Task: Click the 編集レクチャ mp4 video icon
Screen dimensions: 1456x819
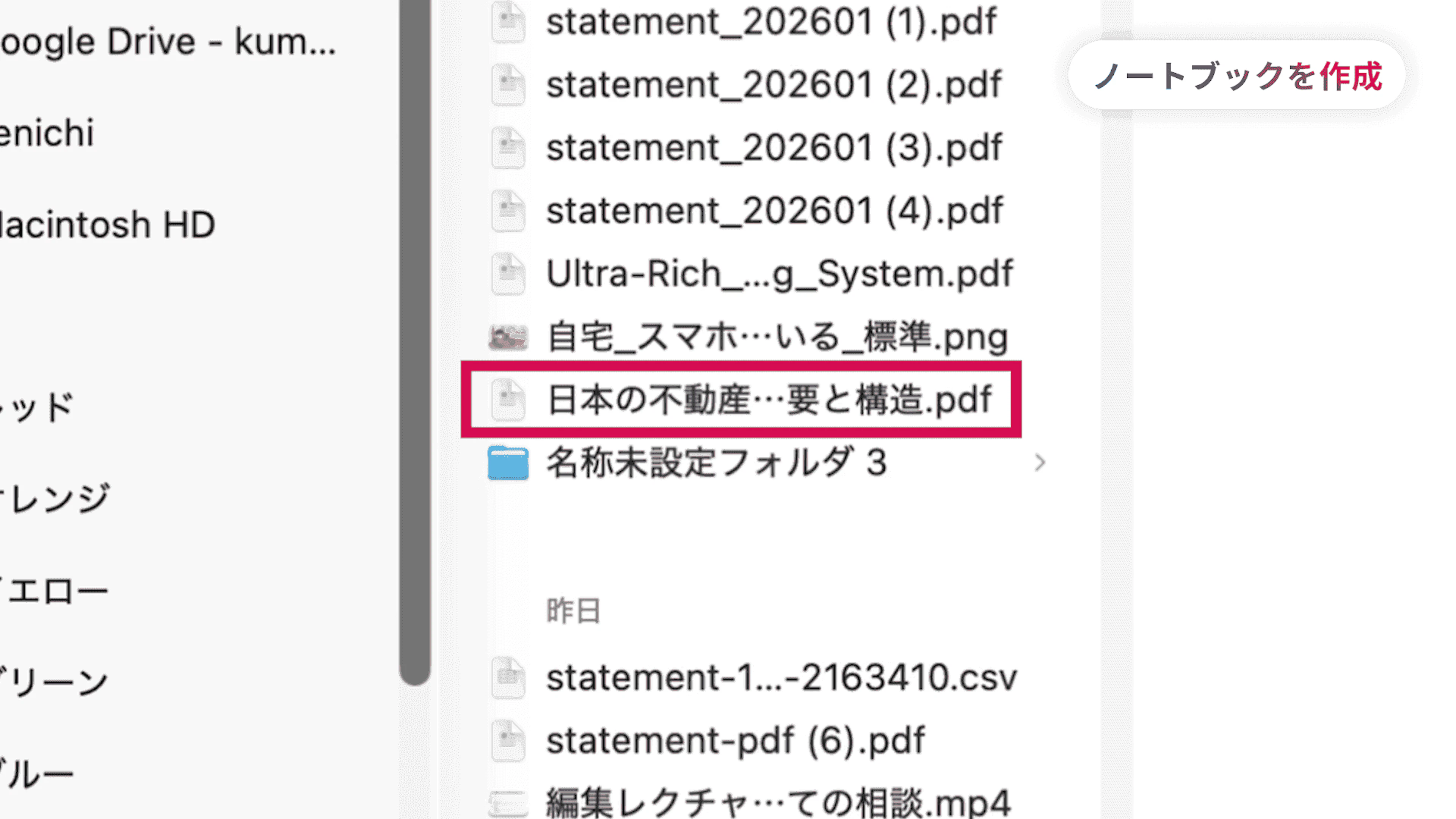Action: [508, 804]
